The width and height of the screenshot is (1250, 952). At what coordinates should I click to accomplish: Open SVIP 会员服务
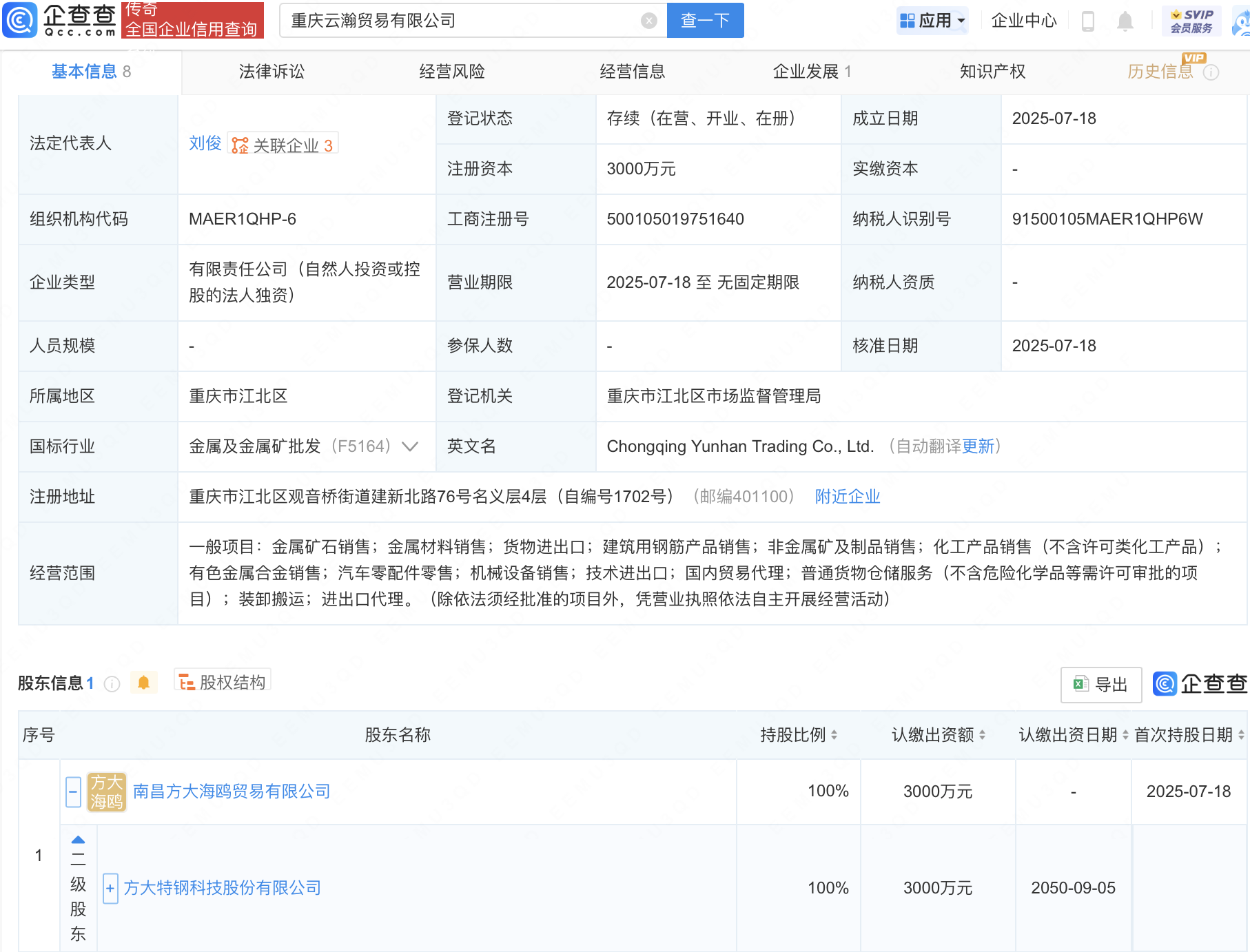pyautogui.click(x=1191, y=21)
